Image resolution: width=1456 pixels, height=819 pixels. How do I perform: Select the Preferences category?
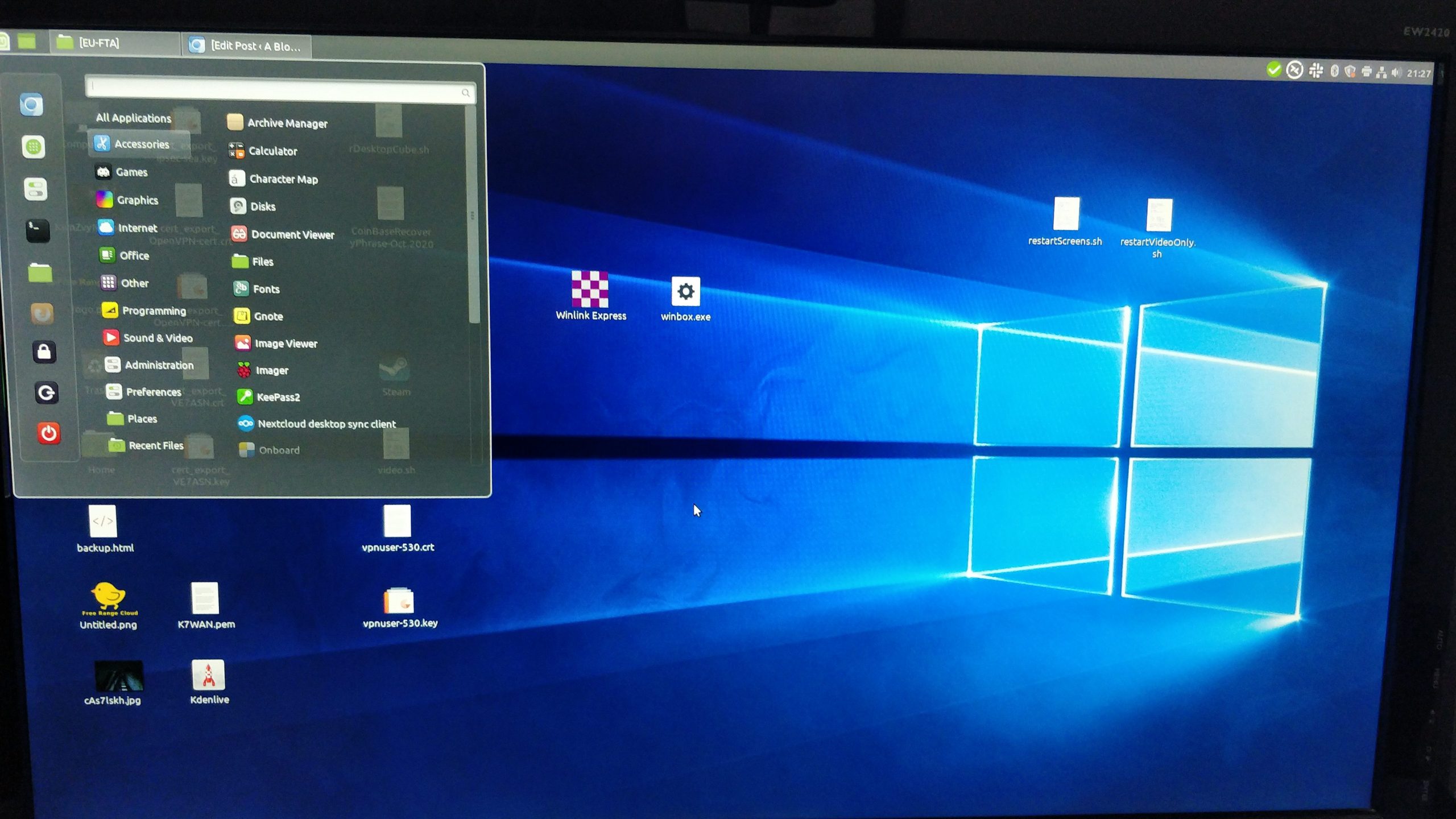click(x=144, y=391)
